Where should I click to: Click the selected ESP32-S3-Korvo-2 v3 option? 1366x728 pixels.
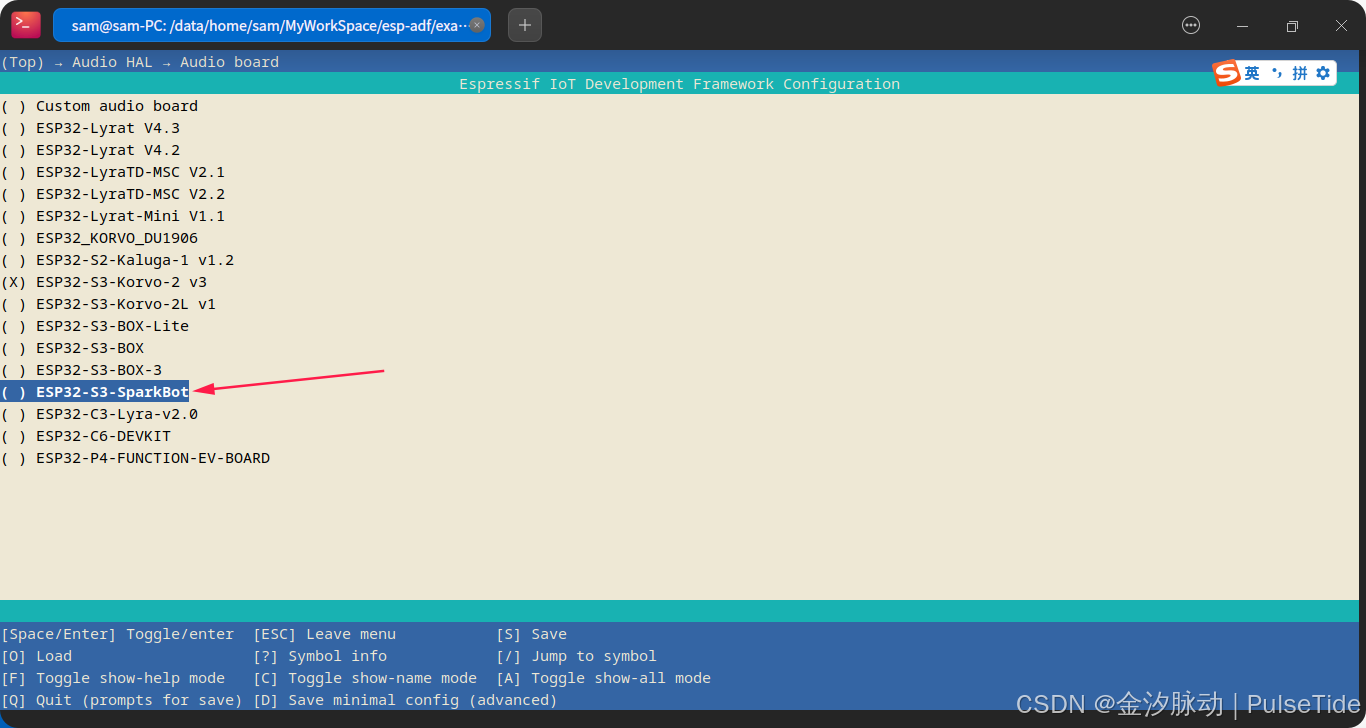[x=103, y=282]
